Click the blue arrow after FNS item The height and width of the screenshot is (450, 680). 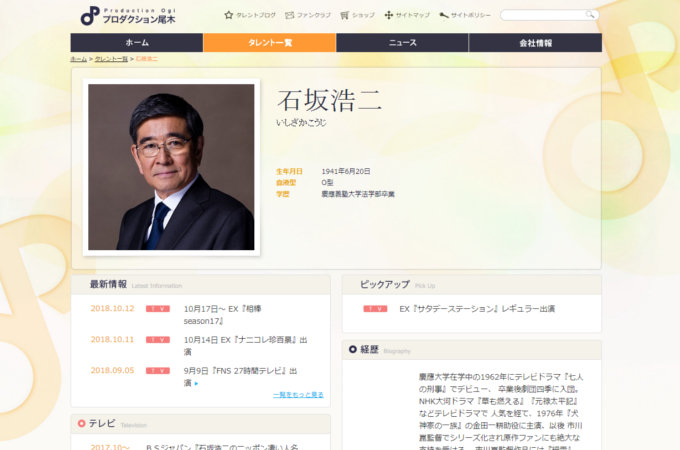pyautogui.click(x=196, y=383)
